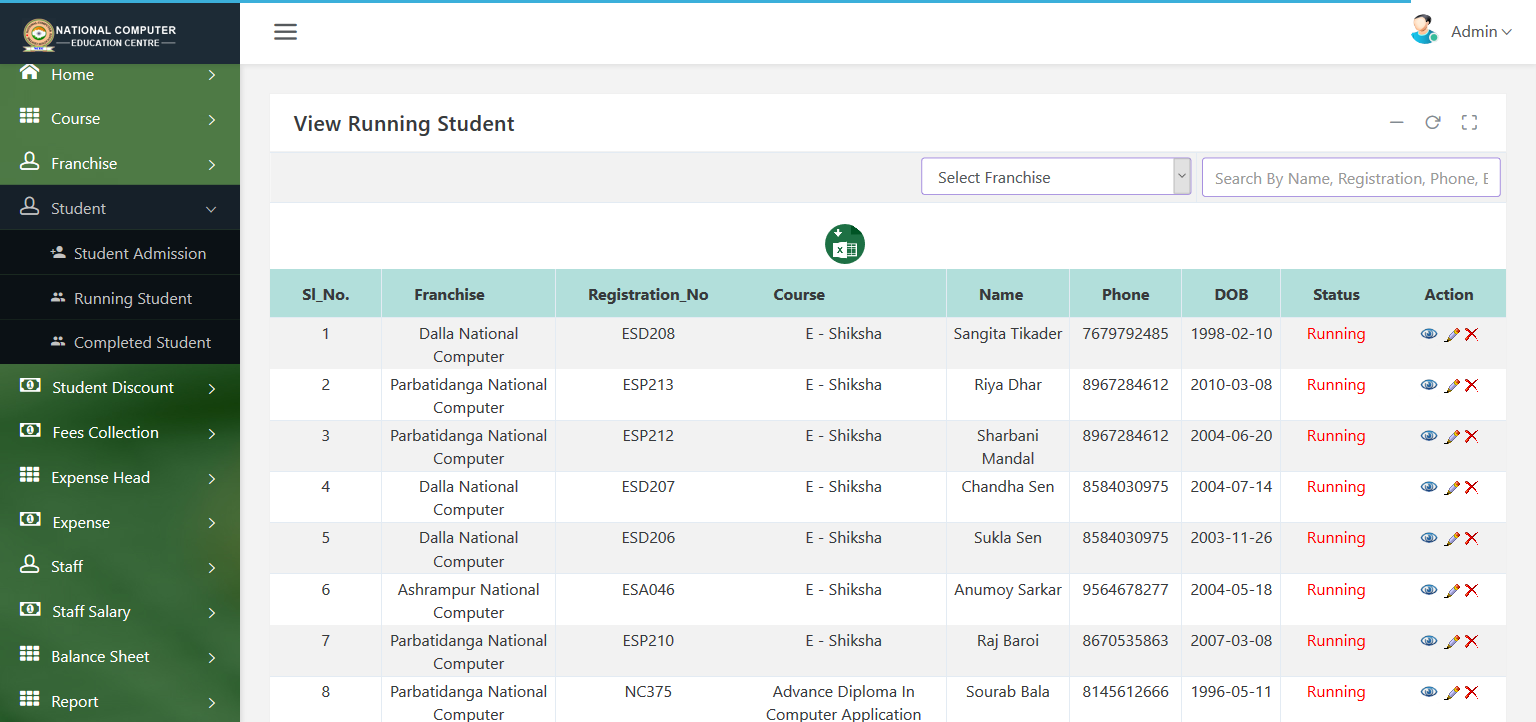Click the Registration_No column header
Screen dimensions: 1536x722
point(648,295)
